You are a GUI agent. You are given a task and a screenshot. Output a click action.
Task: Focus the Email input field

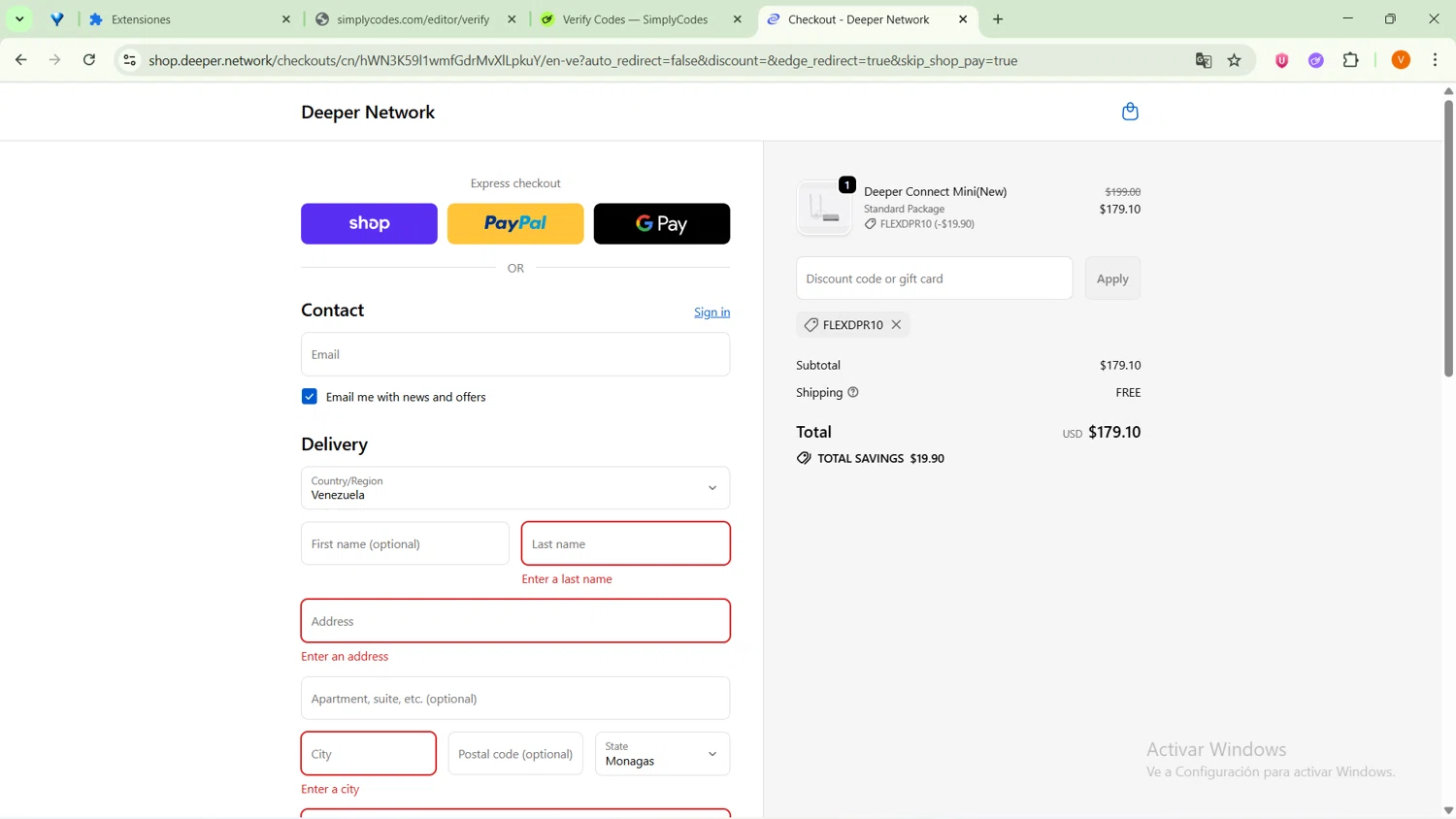point(515,354)
